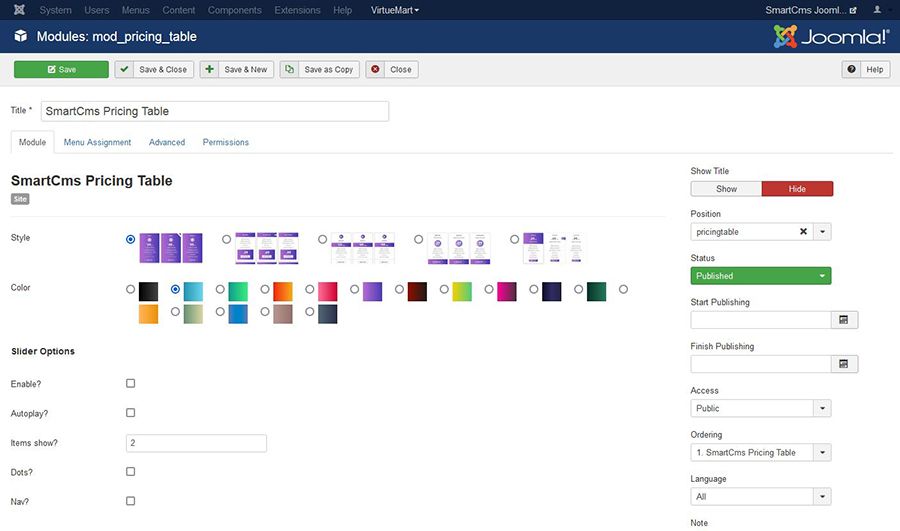Open the Content menu

coord(179,10)
